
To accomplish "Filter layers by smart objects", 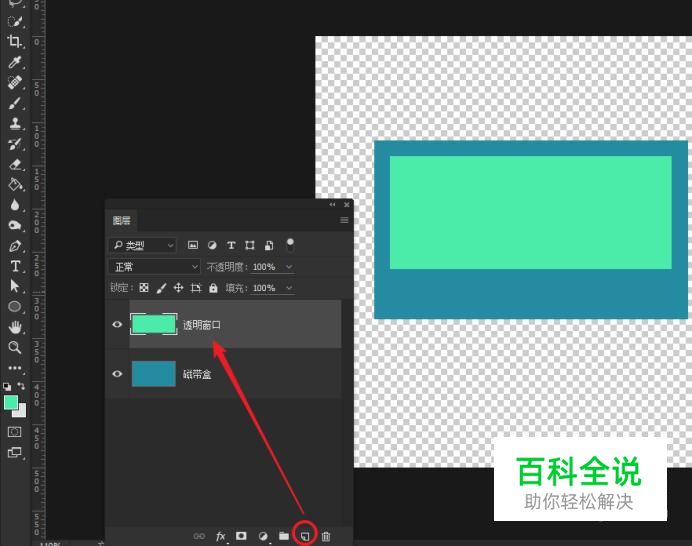I will [x=269, y=245].
